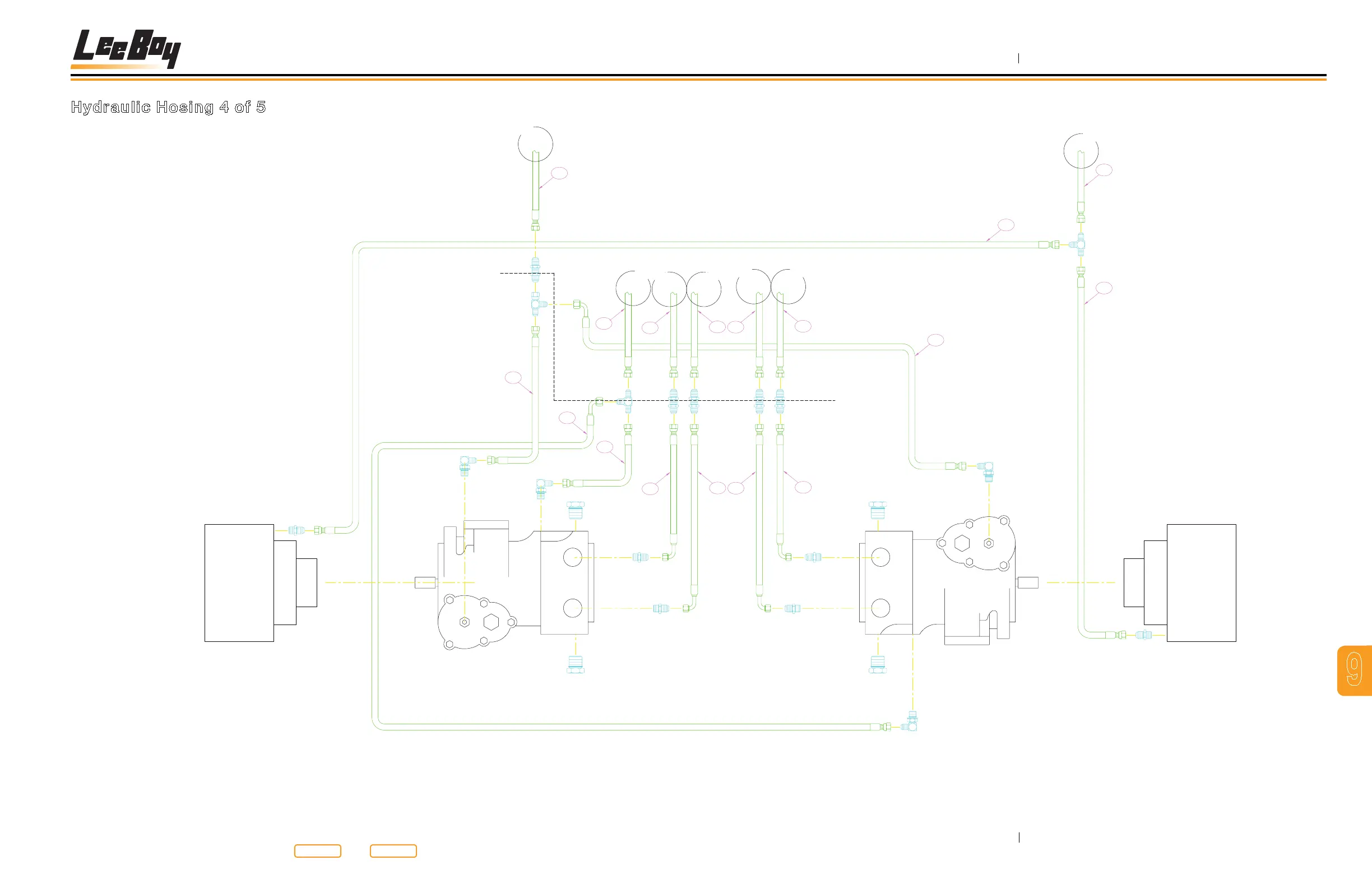Click the hexagon on the right pump cover
1372x888 pixels.
coord(962,543)
